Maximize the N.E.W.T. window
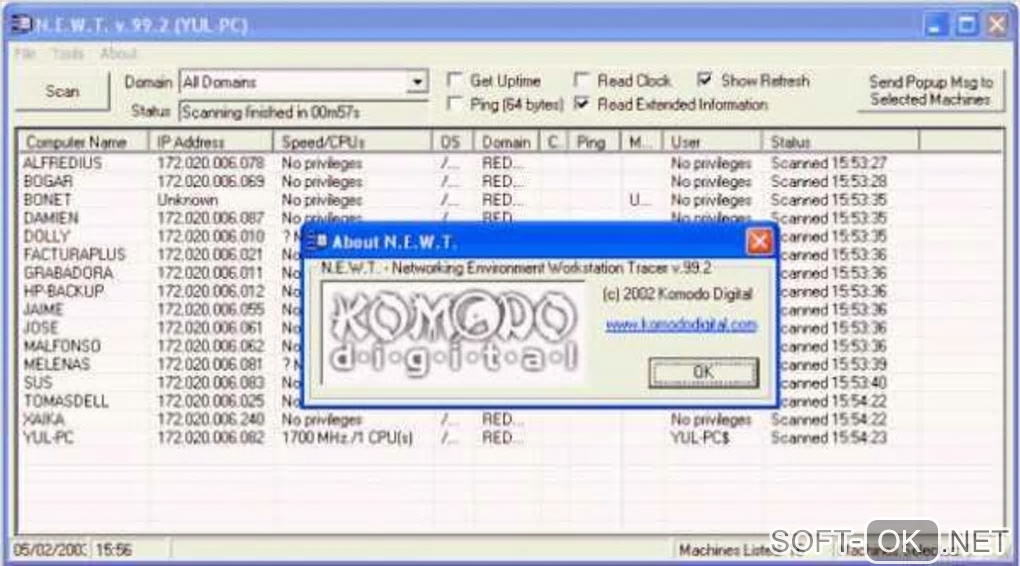 (x=966, y=25)
